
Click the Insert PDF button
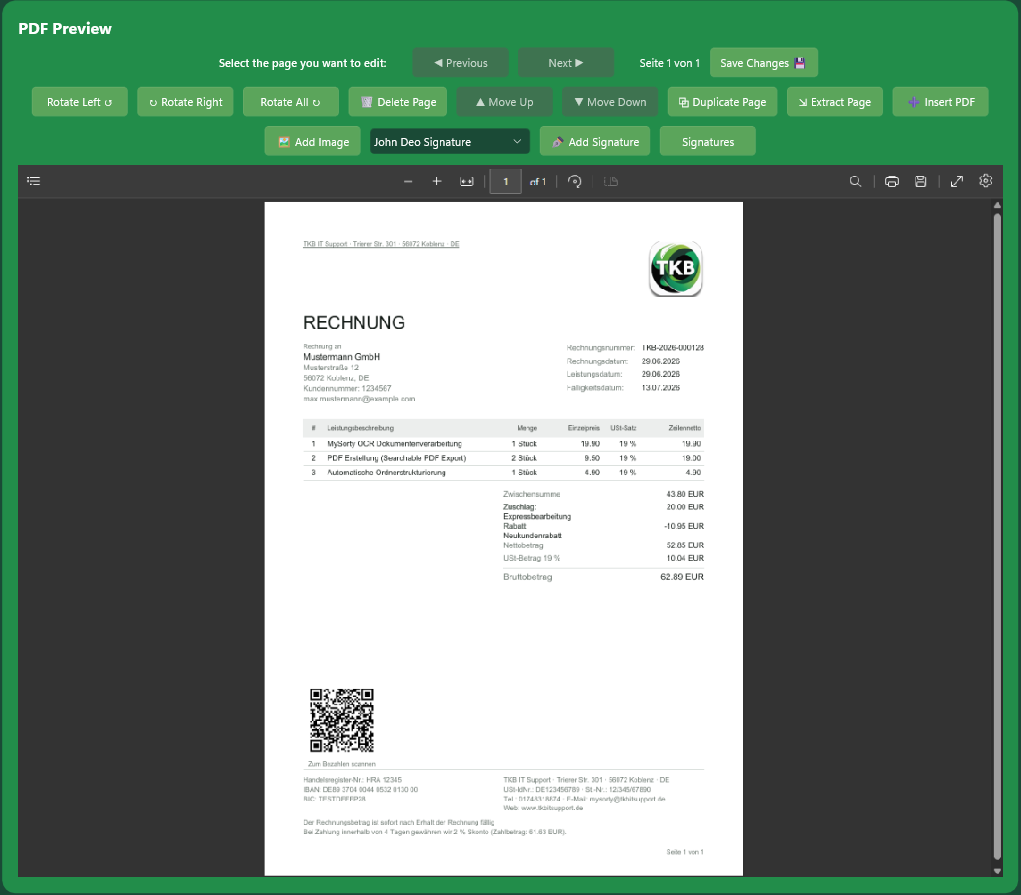tap(940, 102)
